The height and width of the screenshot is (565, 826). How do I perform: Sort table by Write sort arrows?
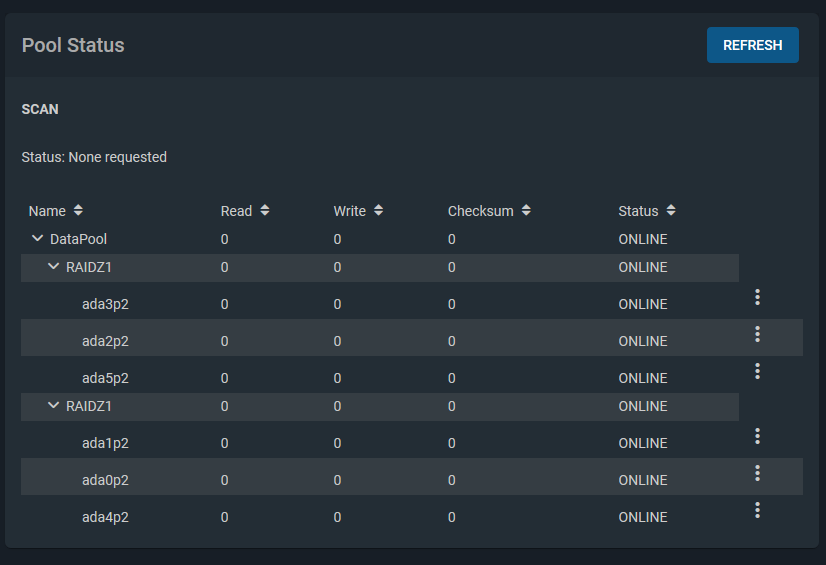click(x=379, y=211)
